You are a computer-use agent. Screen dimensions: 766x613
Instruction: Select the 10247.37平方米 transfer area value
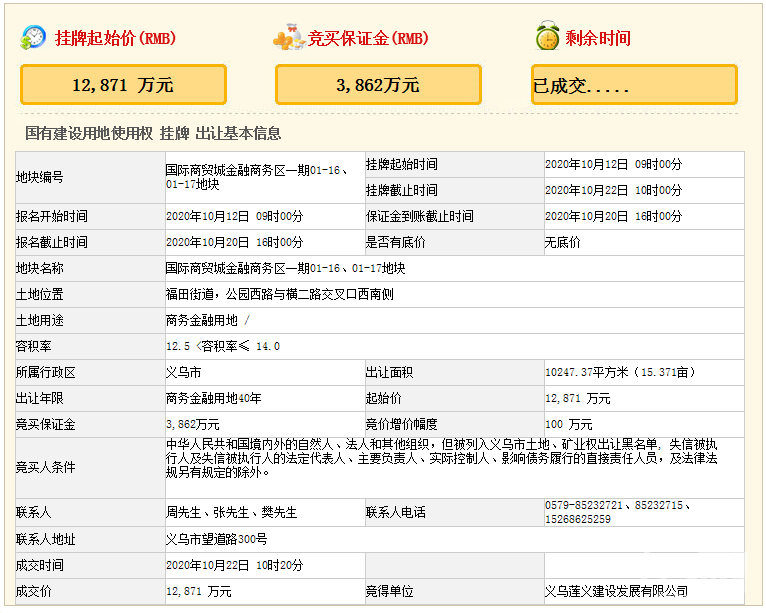coord(617,372)
